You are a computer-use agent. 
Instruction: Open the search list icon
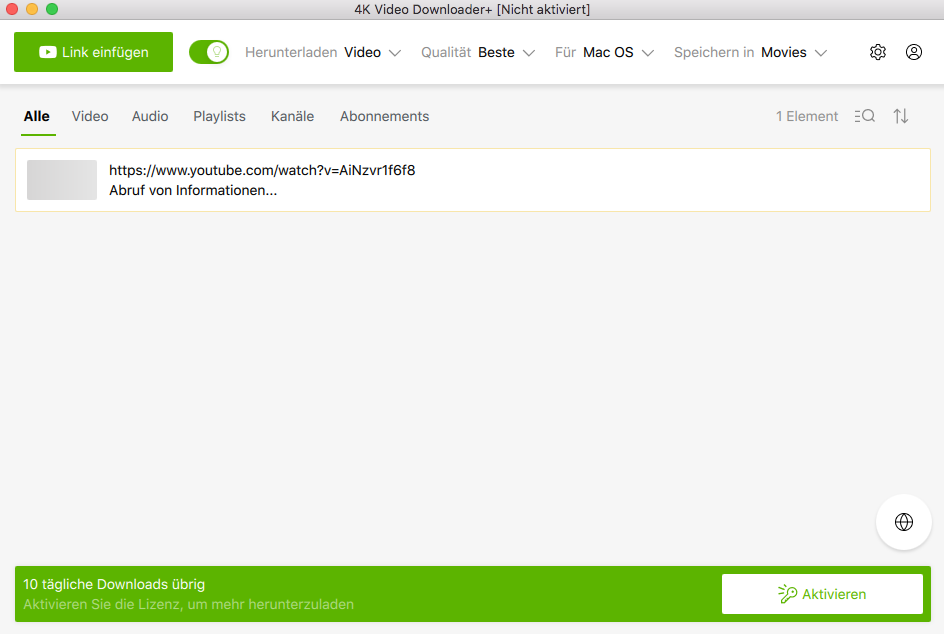click(x=865, y=116)
